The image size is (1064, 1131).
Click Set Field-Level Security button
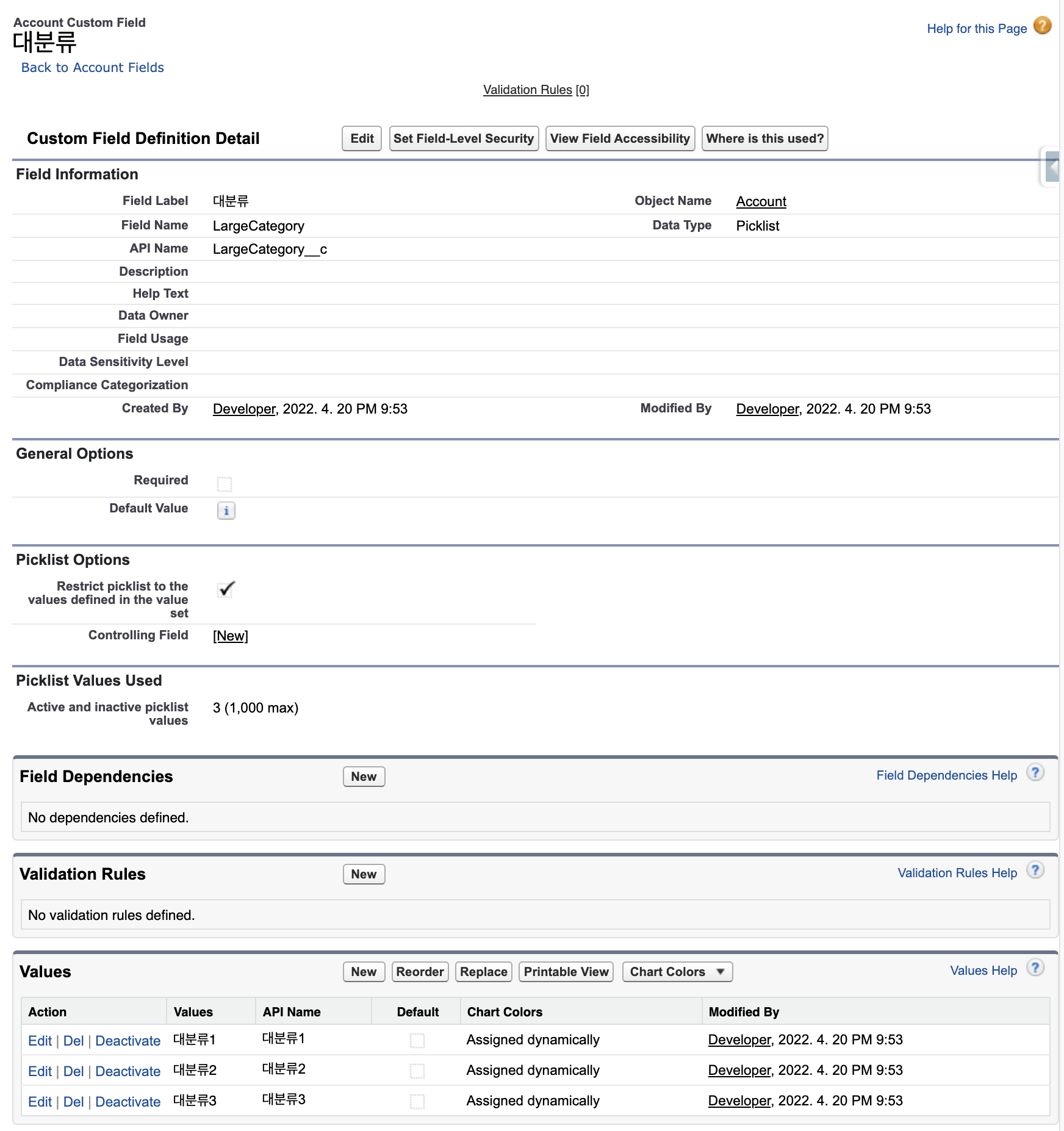(464, 138)
